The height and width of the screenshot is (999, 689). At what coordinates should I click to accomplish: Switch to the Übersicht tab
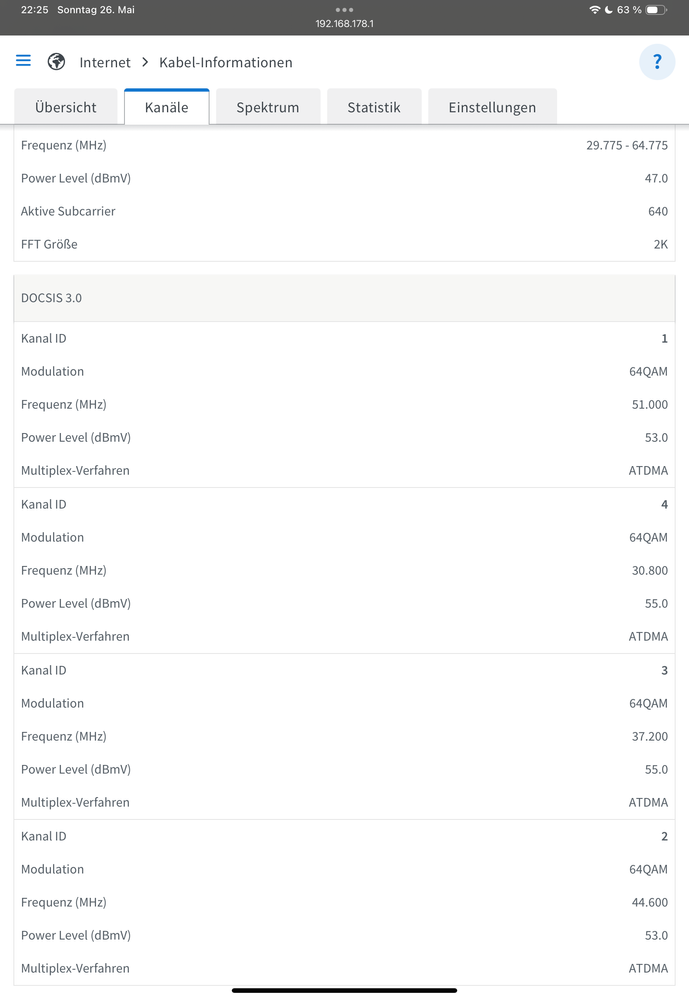(x=66, y=107)
